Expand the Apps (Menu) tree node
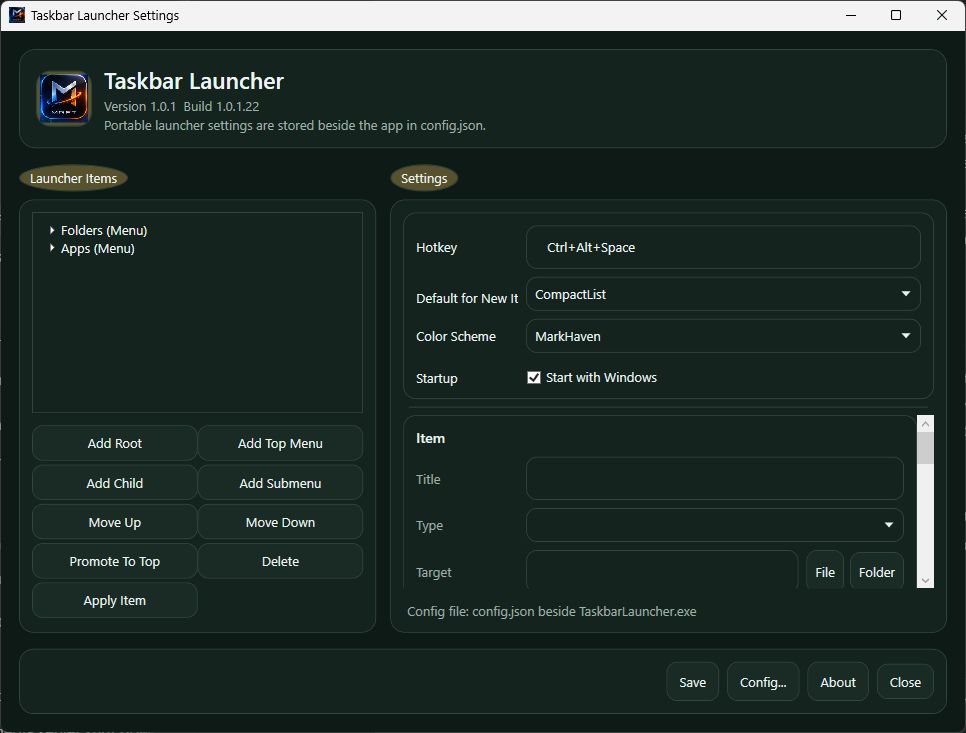This screenshot has width=966, height=733. tap(52, 248)
